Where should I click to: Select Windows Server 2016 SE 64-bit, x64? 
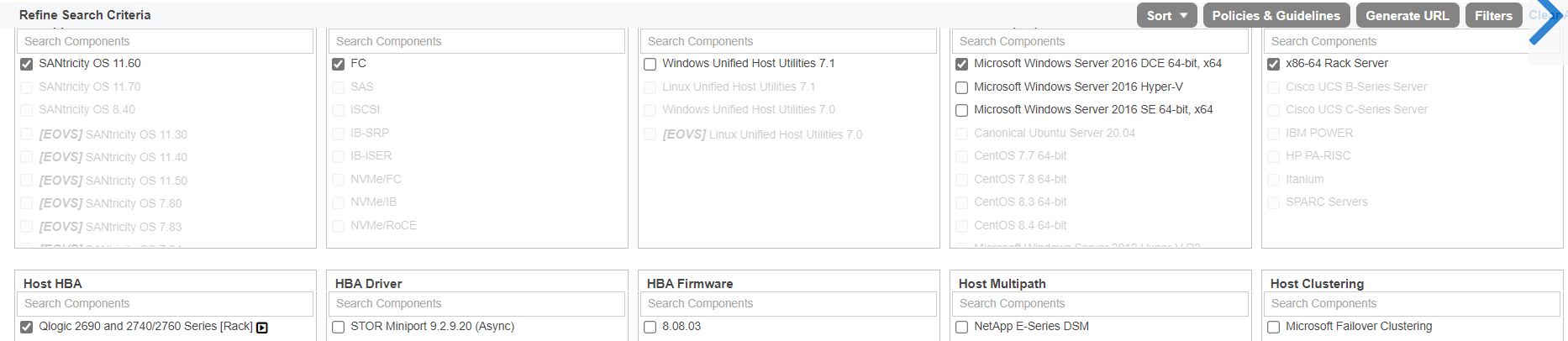(962, 110)
